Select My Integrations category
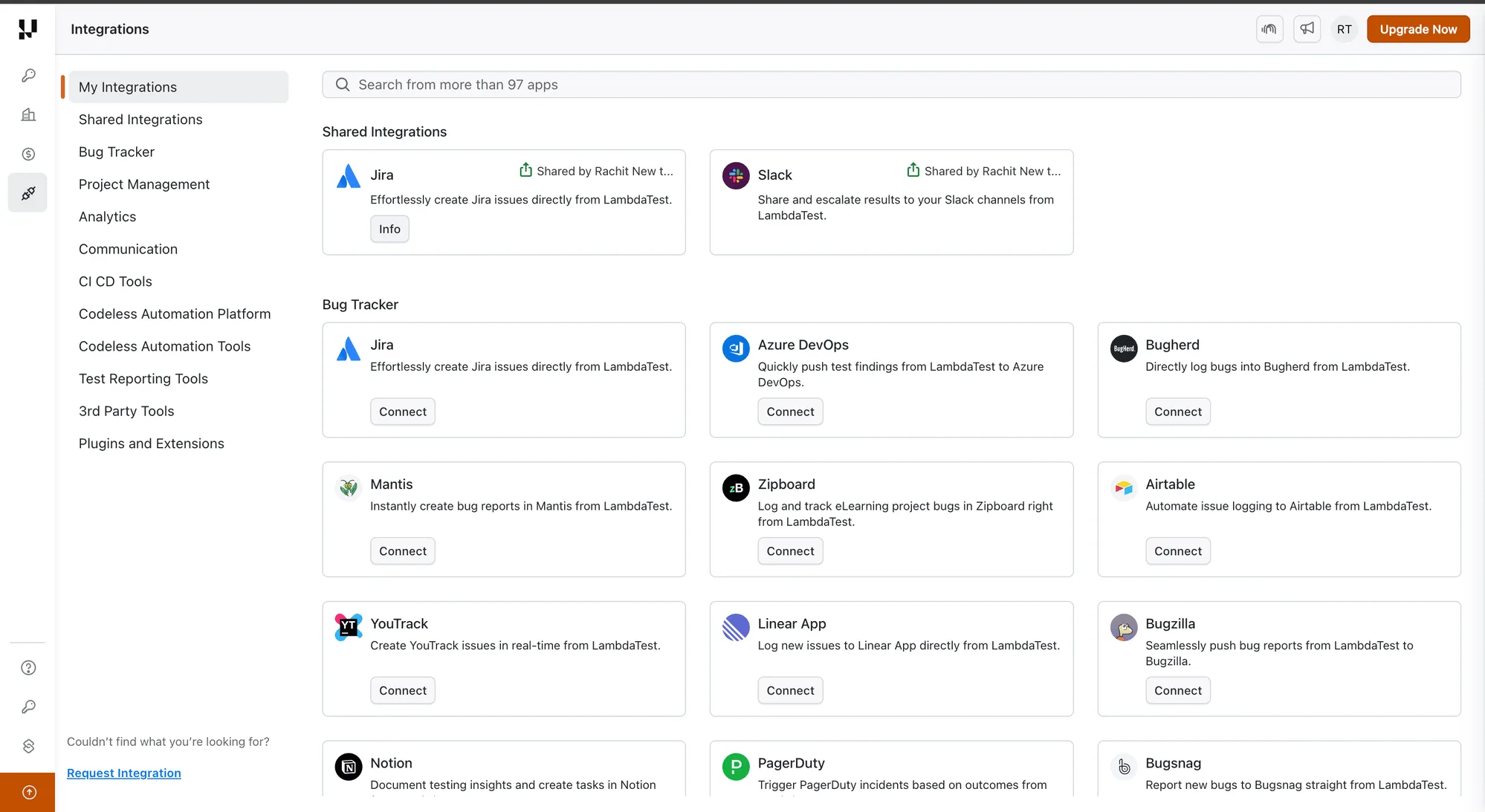 click(178, 87)
